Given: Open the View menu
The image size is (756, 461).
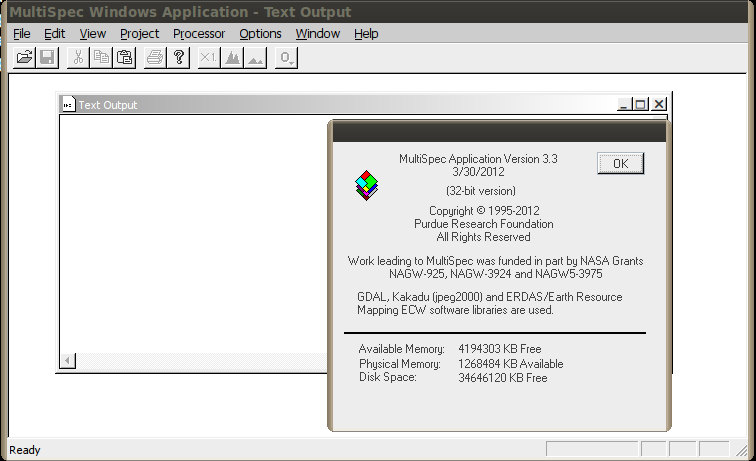Looking at the screenshot, I should pos(93,34).
